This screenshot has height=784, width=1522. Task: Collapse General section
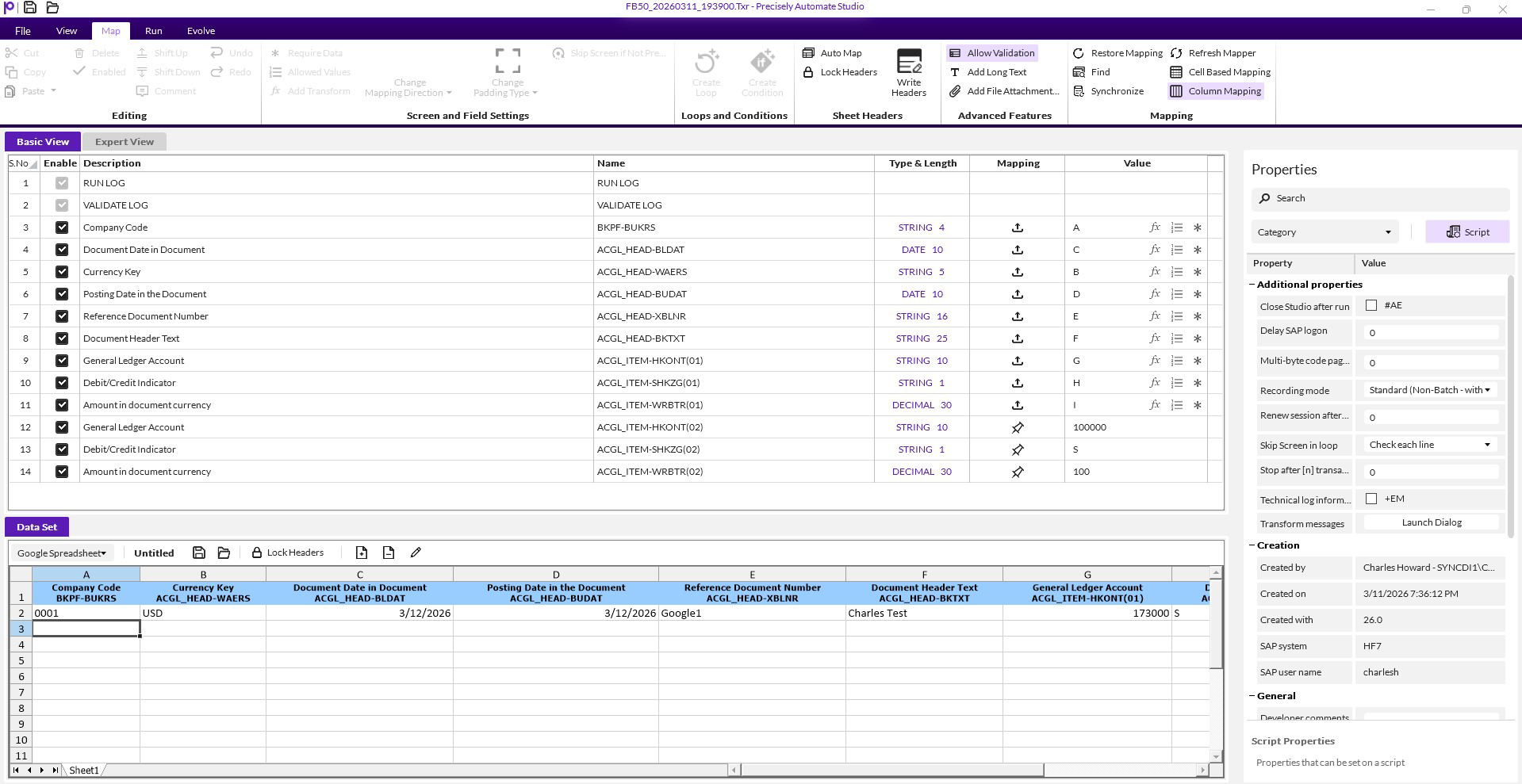(x=1252, y=696)
